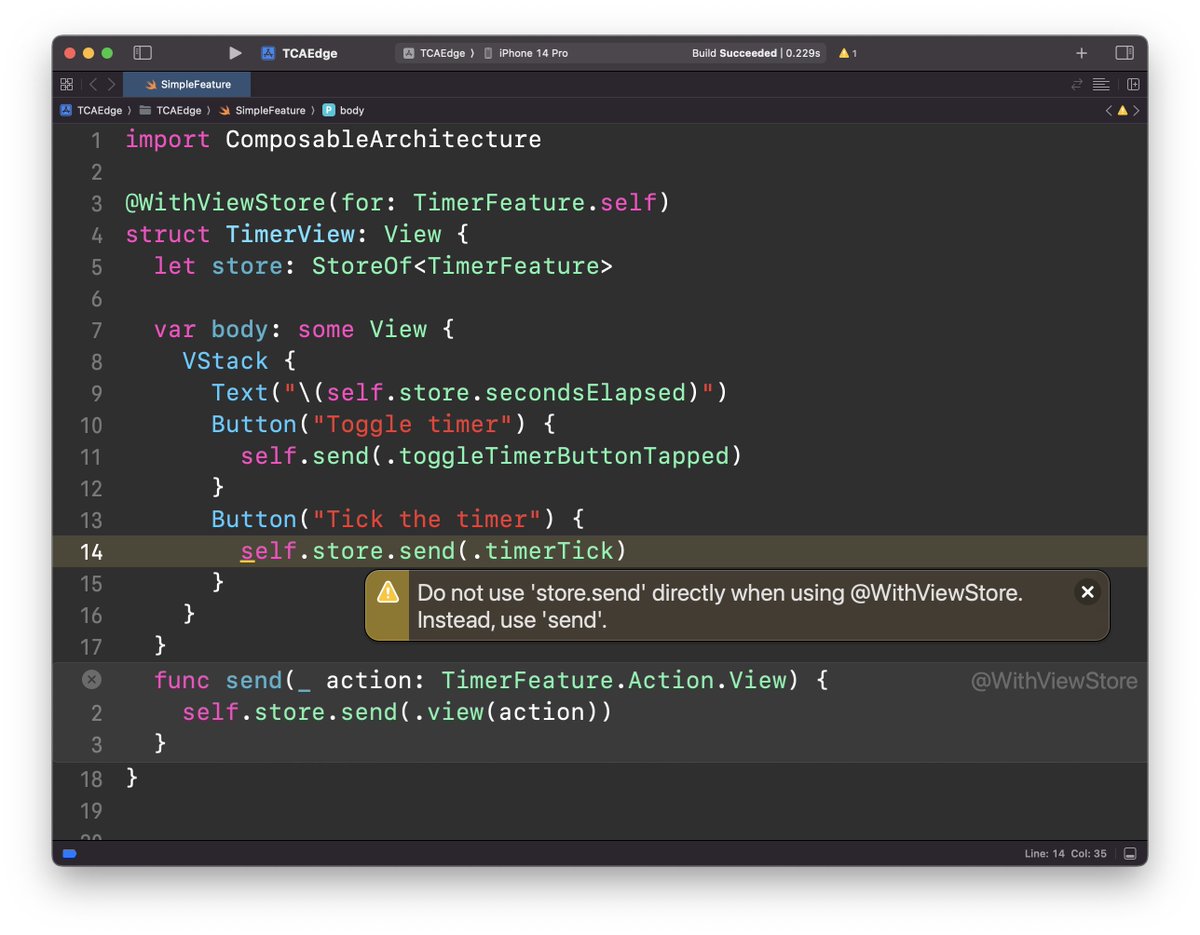This screenshot has width=1200, height=935.
Task: Open TCAEdge project breadcrumb
Action: point(91,110)
